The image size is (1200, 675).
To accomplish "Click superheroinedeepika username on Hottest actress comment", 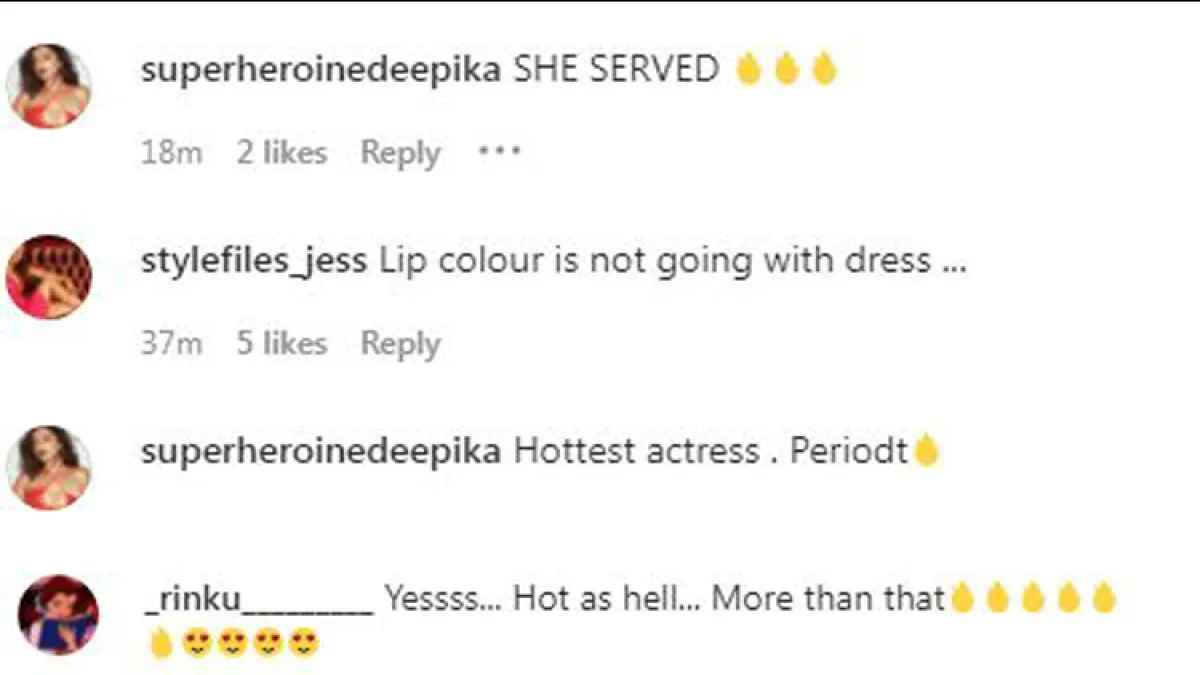I will pyautogui.click(x=320, y=451).
